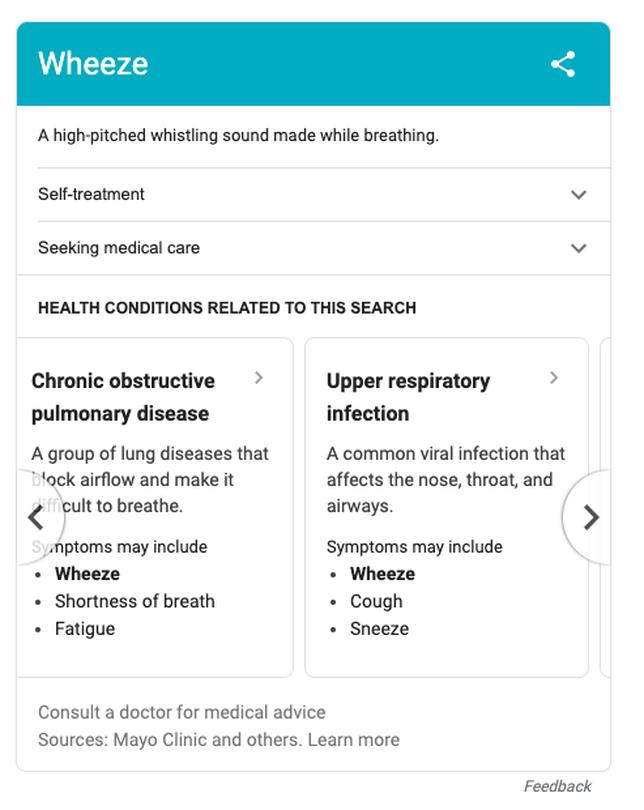Click the share icon in Wheeze header
644x810 pixels.
click(563, 64)
